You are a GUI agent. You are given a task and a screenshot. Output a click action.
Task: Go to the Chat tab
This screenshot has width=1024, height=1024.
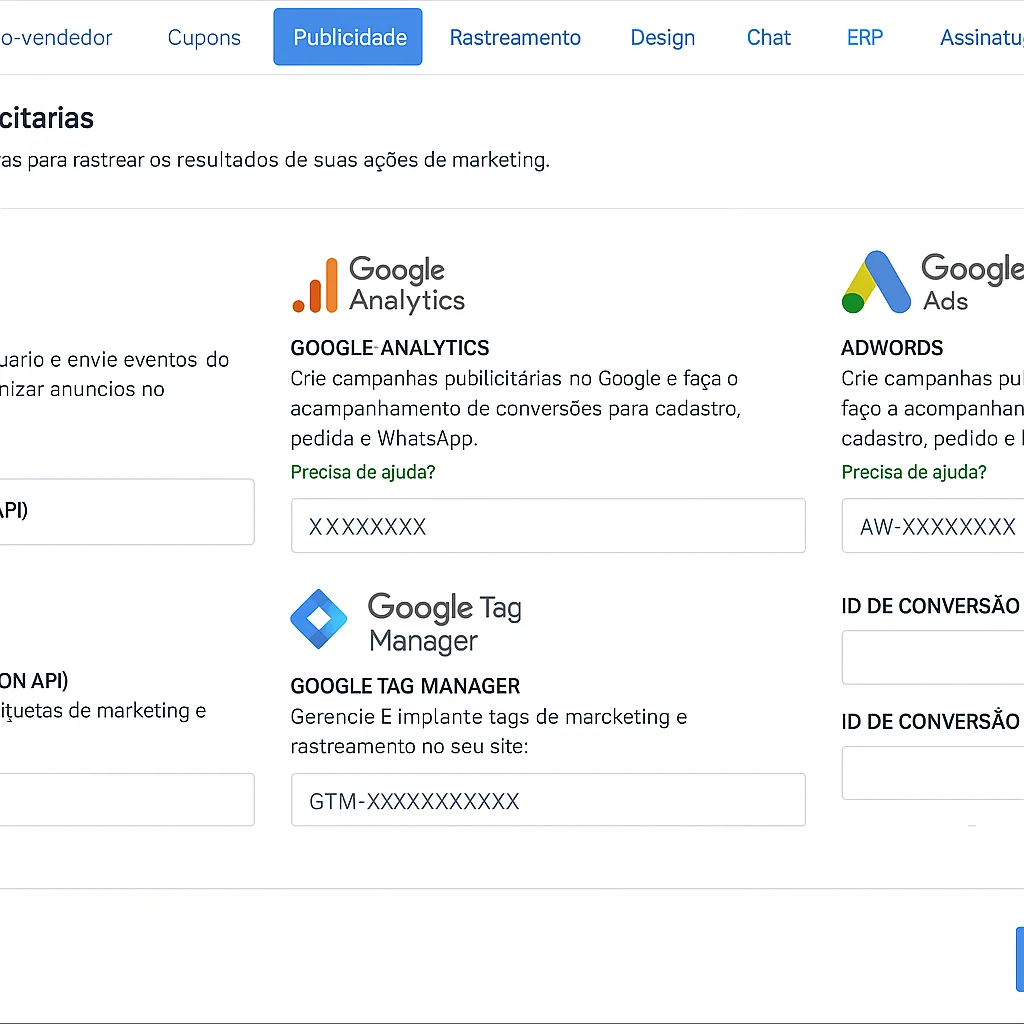[768, 37]
